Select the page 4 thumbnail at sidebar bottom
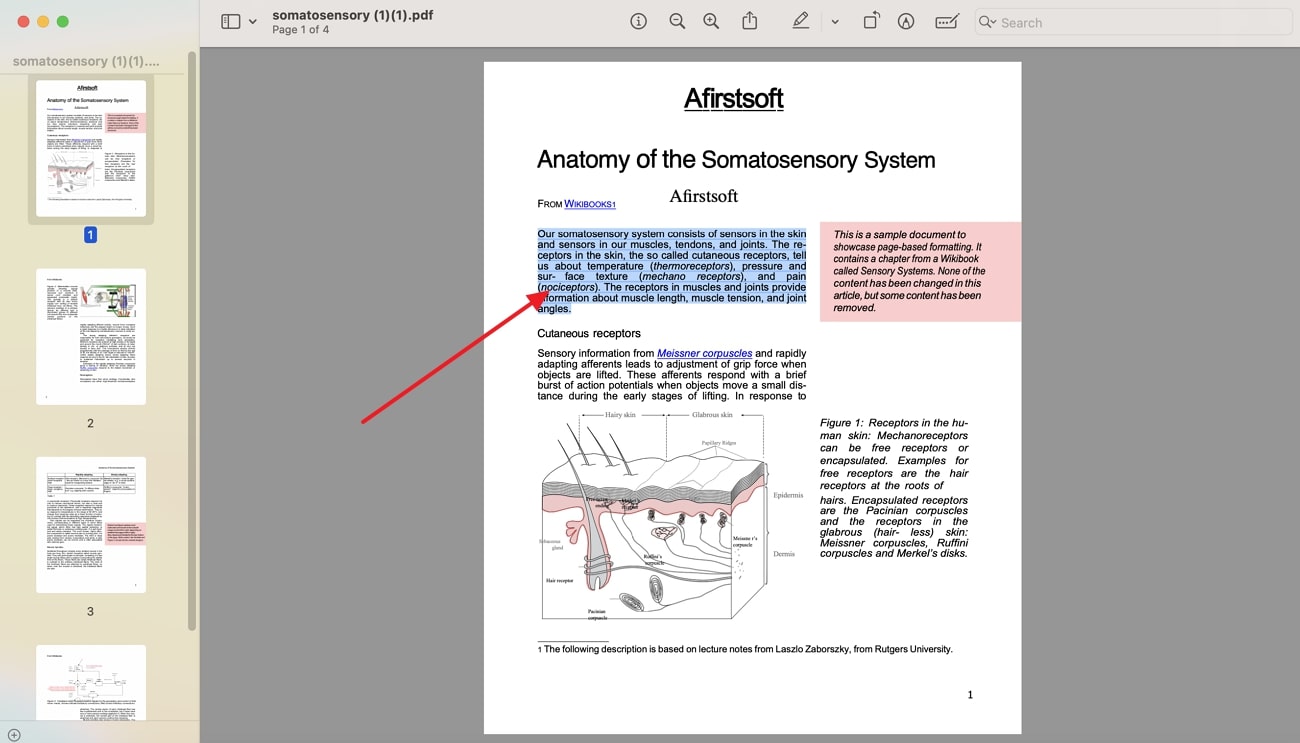 pyautogui.click(x=90, y=682)
